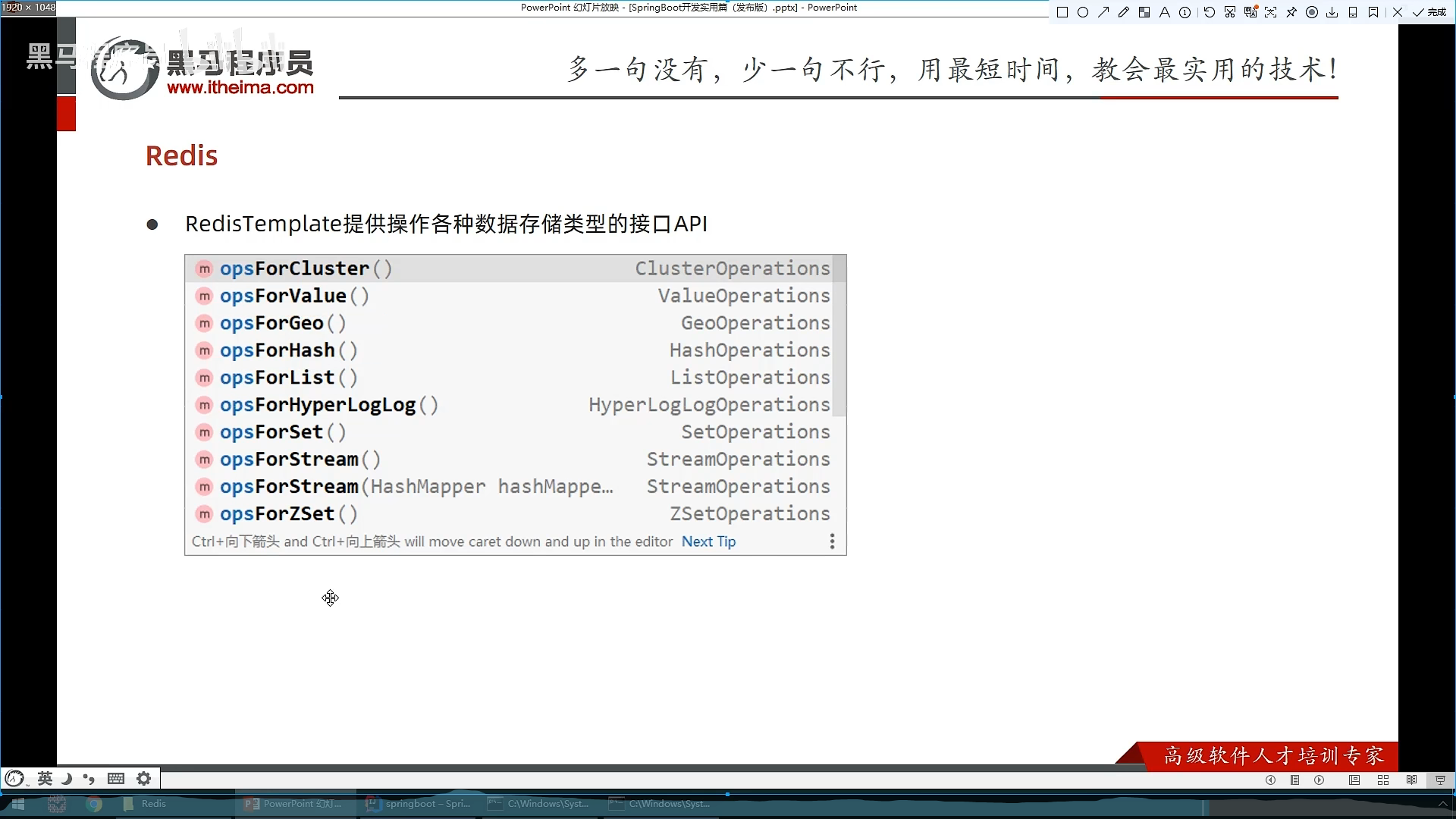1456x819 pixels.
Task: Cancel the screenshot with X icon
Action: (1398, 12)
